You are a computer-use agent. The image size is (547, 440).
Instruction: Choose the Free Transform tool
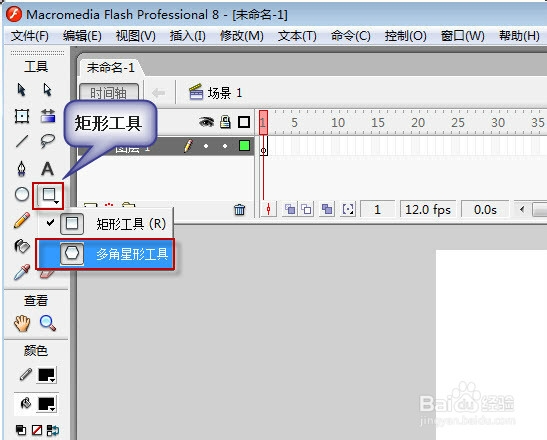click(22, 116)
